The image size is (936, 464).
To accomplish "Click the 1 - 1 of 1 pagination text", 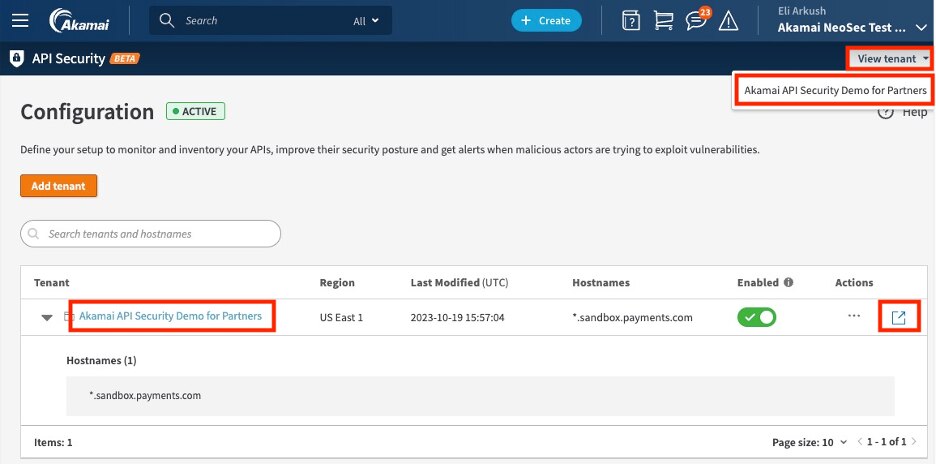I will tap(886, 442).
